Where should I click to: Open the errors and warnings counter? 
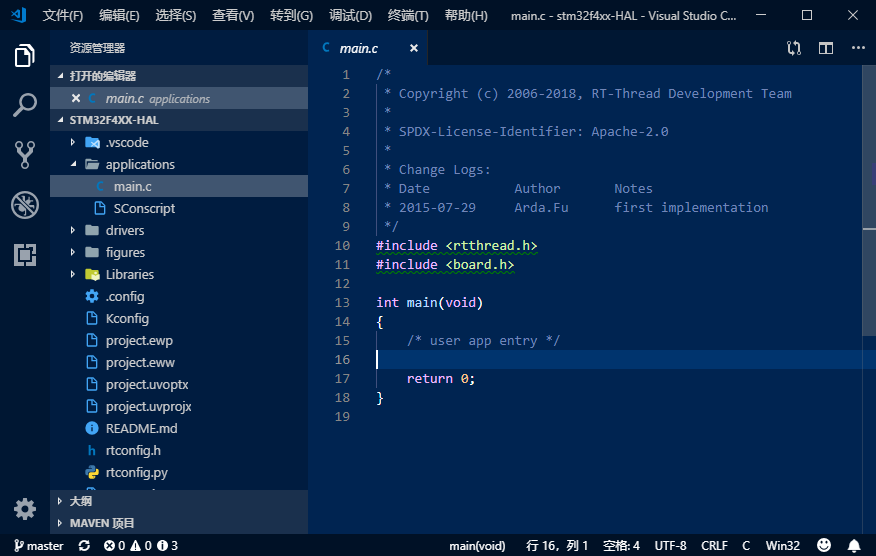pyautogui.click(x=141, y=545)
